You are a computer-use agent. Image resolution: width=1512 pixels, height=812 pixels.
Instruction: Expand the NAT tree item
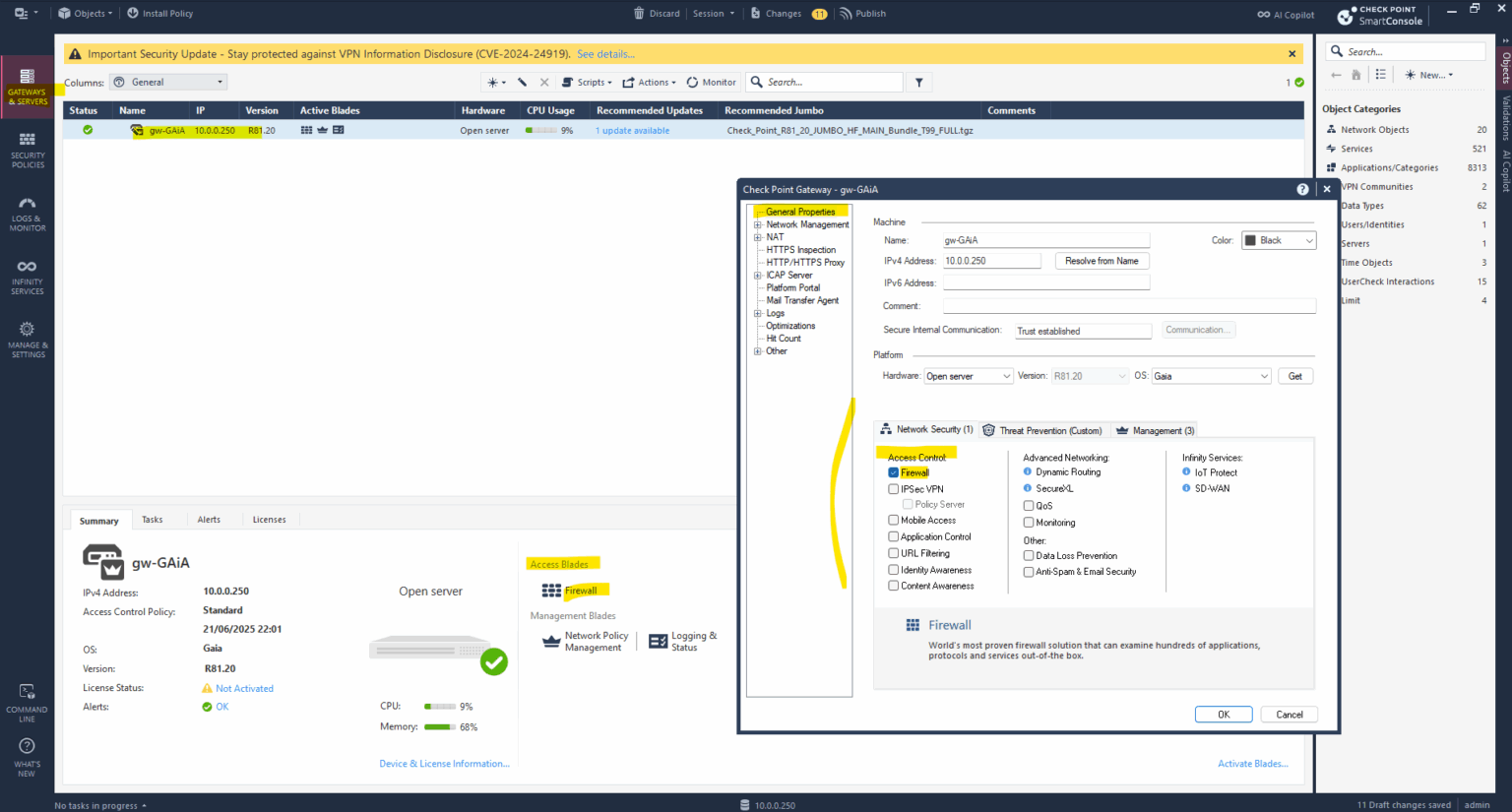coord(758,236)
